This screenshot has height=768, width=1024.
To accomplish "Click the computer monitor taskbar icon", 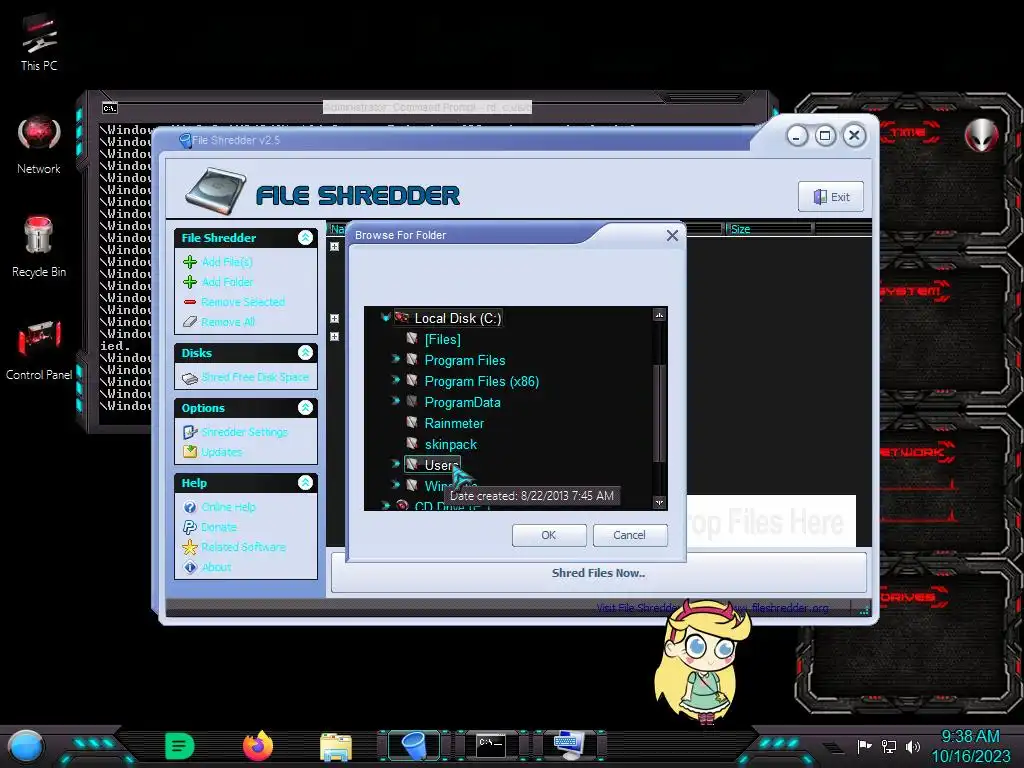I will pyautogui.click(x=569, y=746).
